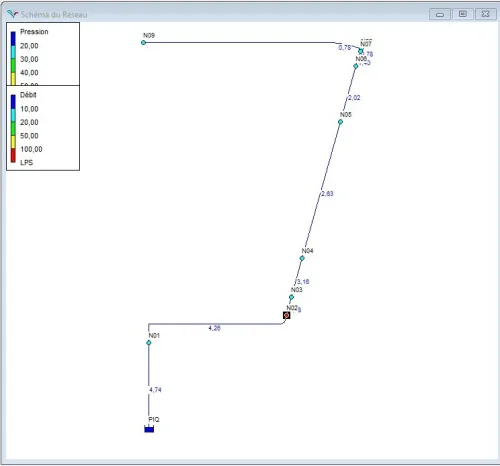
Task: Click the 20,00 value in Débit legend
Action: coord(29,122)
